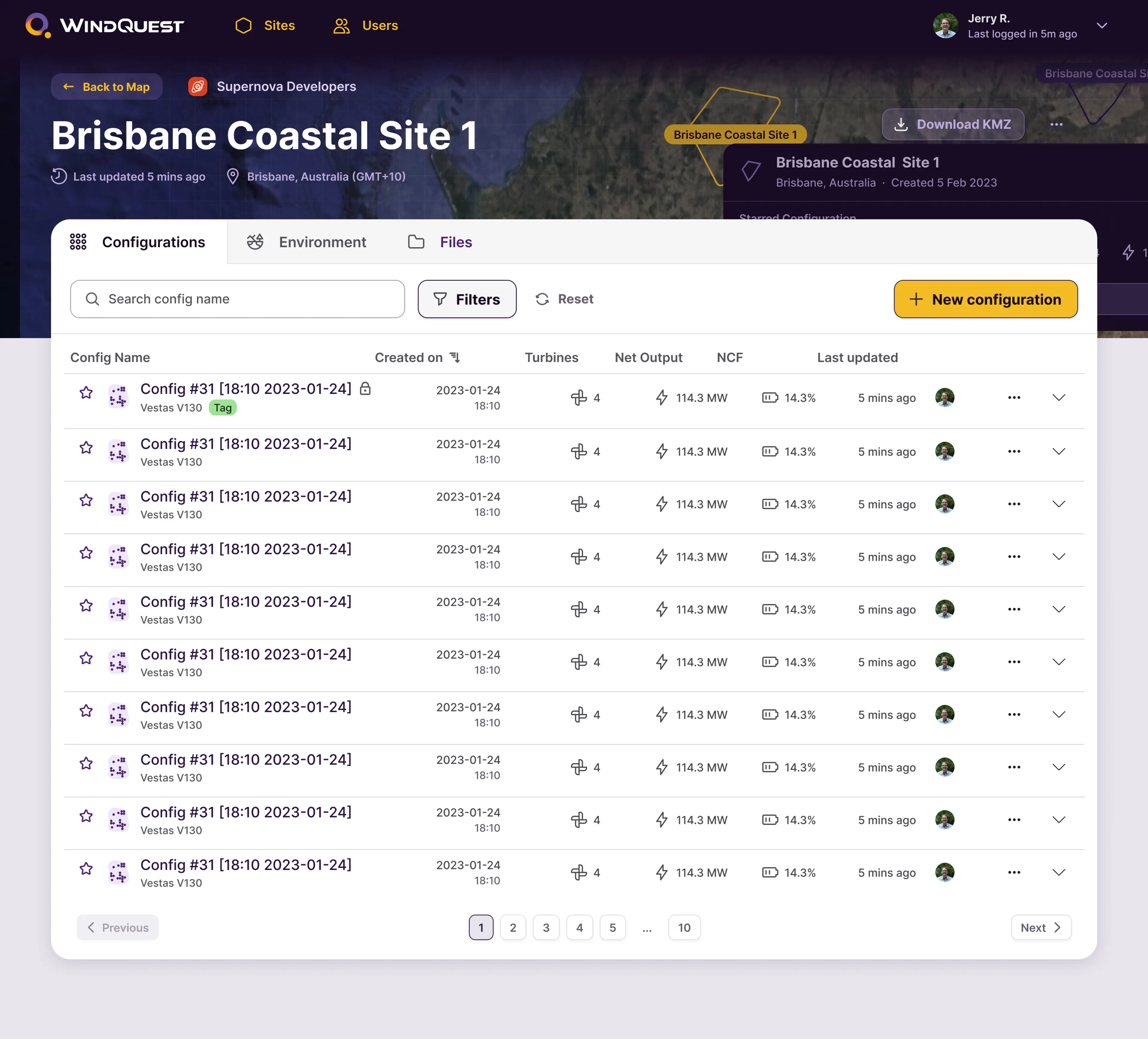The height and width of the screenshot is (1039, 1148).
Task: Expand the first configuration row details
Action: (1058, 398)
